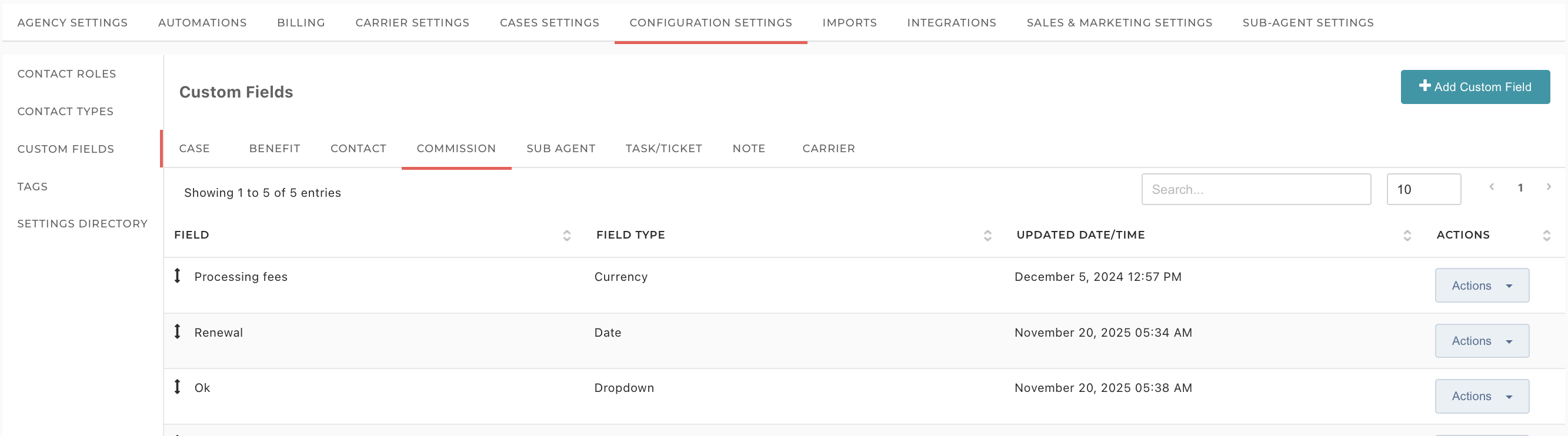Expand Actions menu for Renewal row

pyautogui.click(x=1482, y=341)
